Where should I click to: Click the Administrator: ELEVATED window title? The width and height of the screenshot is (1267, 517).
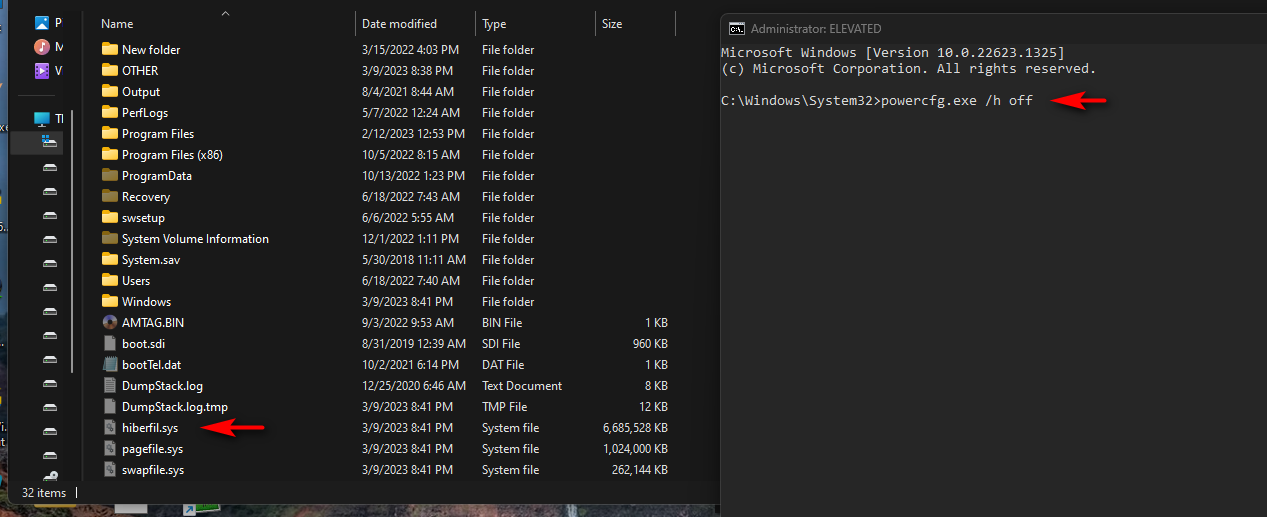click(x=816, y=28)
